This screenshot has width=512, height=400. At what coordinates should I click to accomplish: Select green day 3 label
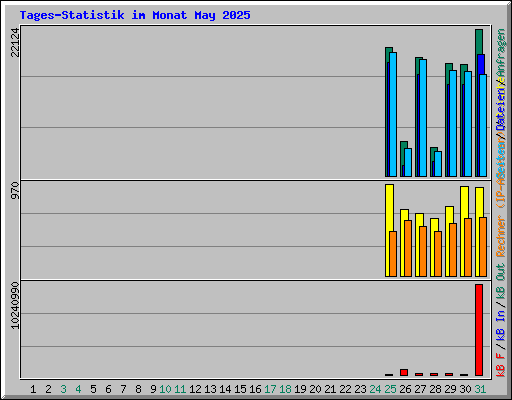click(63, 389)
